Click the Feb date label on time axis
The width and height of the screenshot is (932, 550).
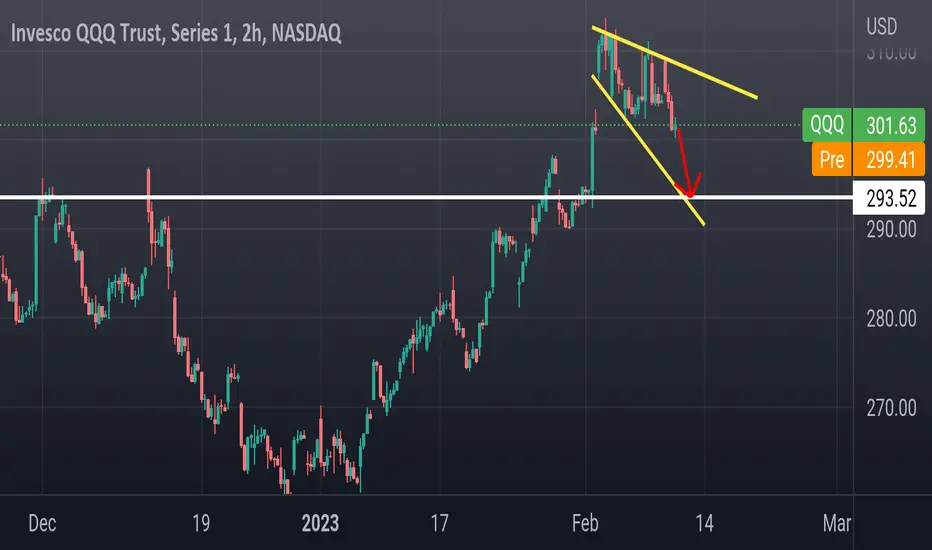coord(585,523)
